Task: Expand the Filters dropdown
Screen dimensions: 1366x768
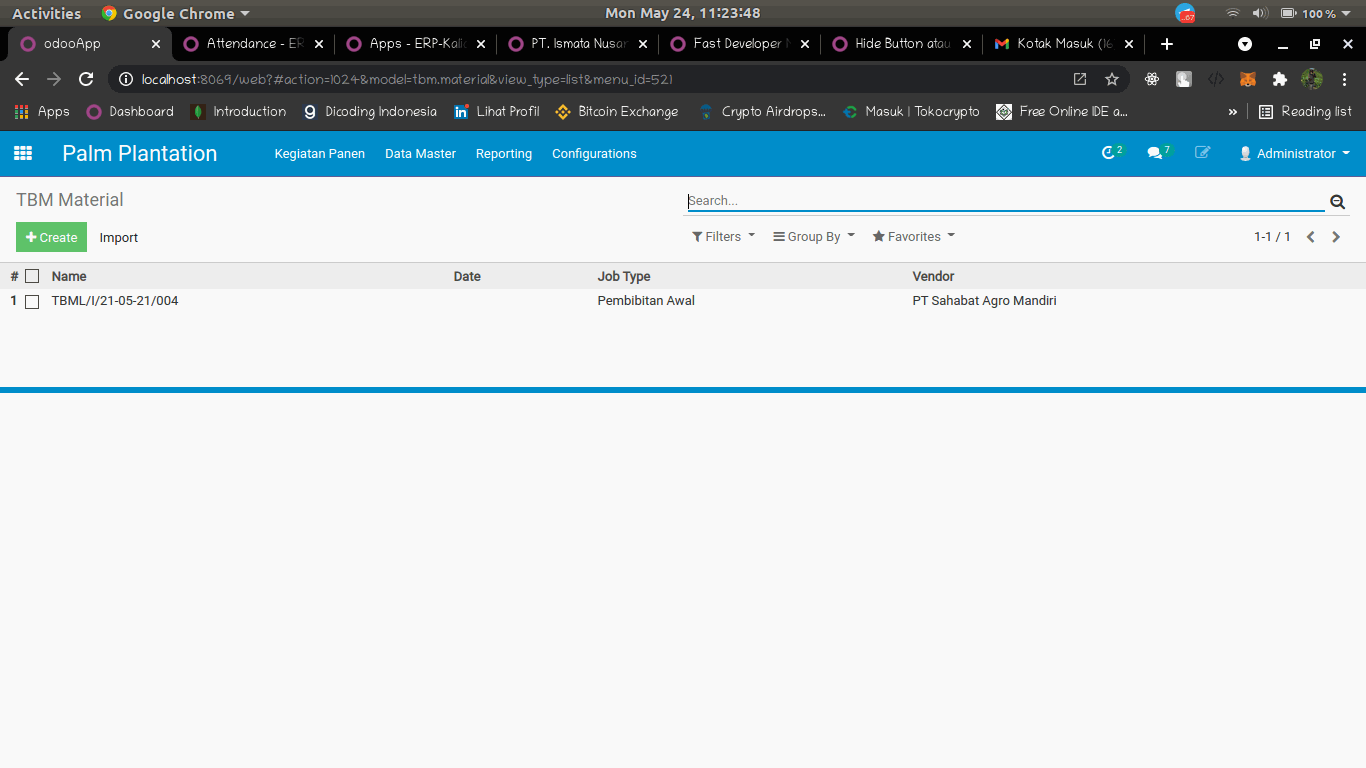Action: coord(723,237)
